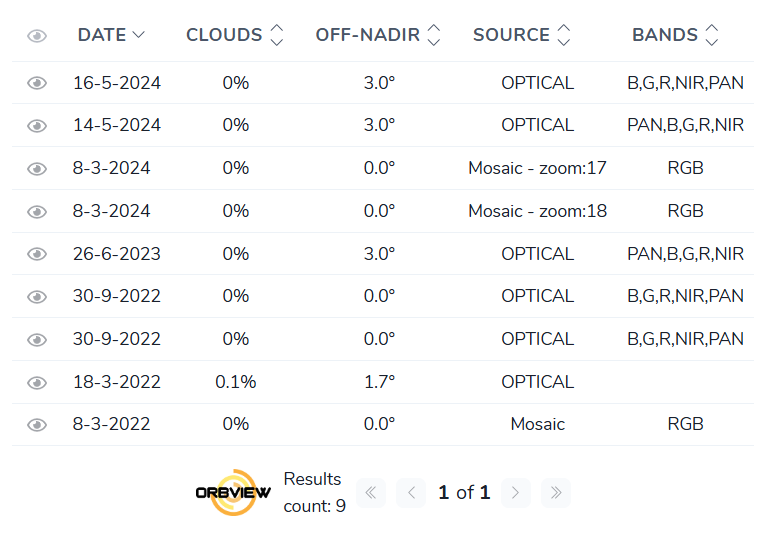
Task: Toggle eye icon for Mosaic zoom:18 row
Action: [37, 212]
